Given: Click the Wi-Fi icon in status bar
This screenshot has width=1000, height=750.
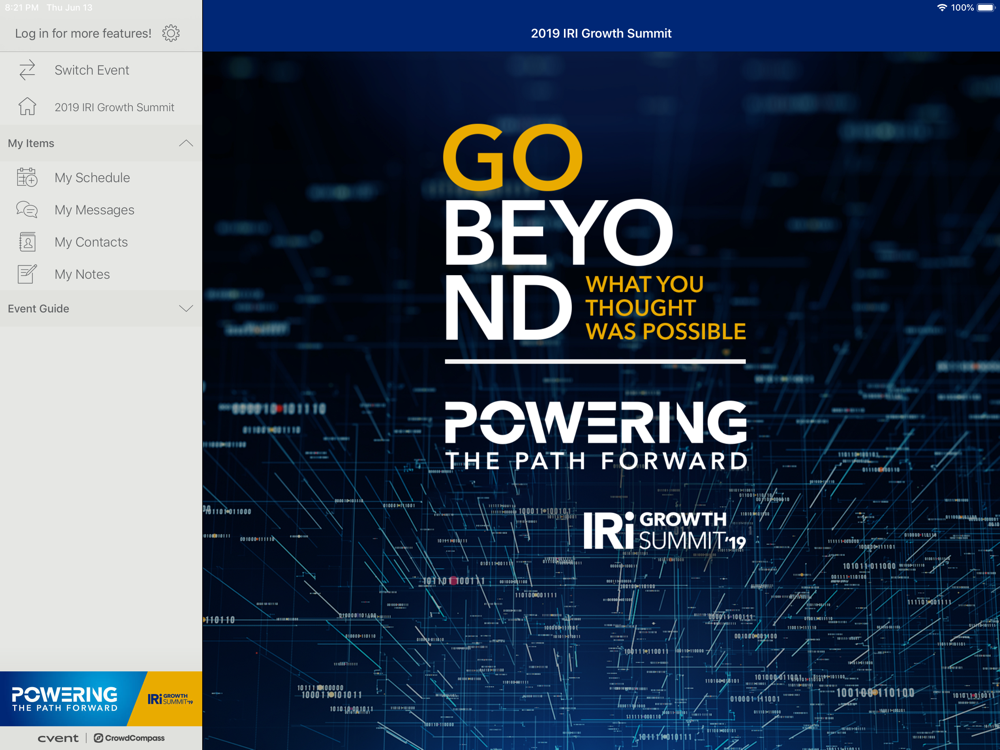Looking at the screenshot, I should point(942,8).
